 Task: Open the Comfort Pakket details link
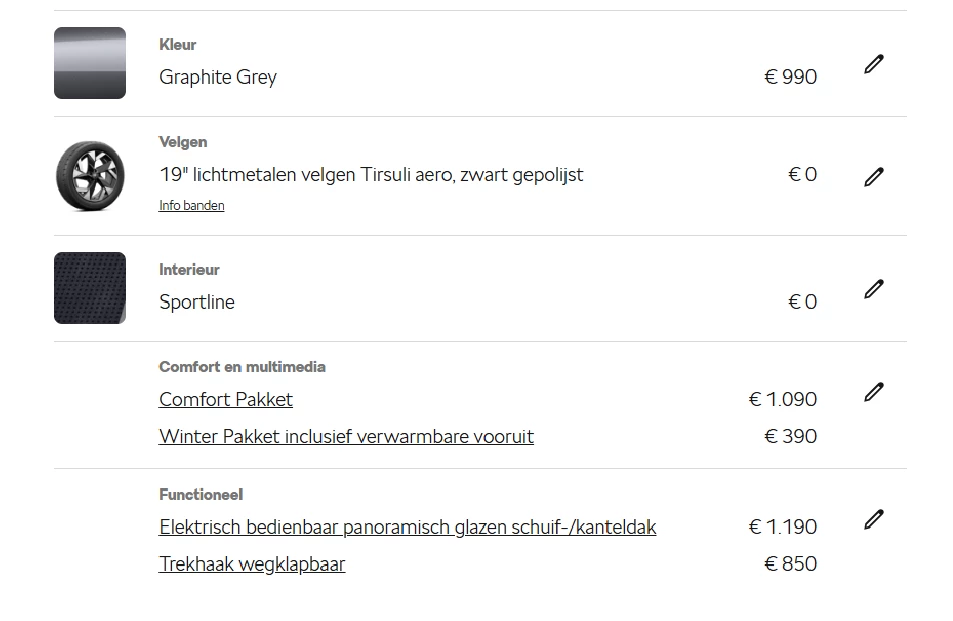click(225, 399)
